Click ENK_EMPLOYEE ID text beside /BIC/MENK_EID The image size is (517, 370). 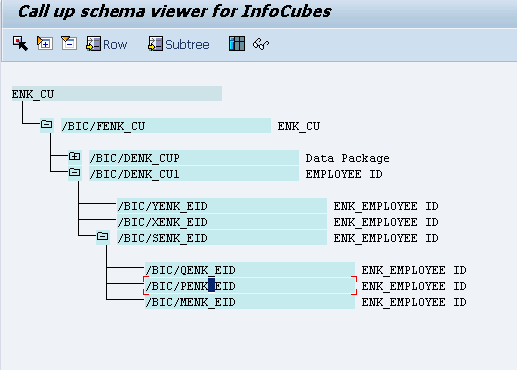pyautogui.click(x=414, y=302)
